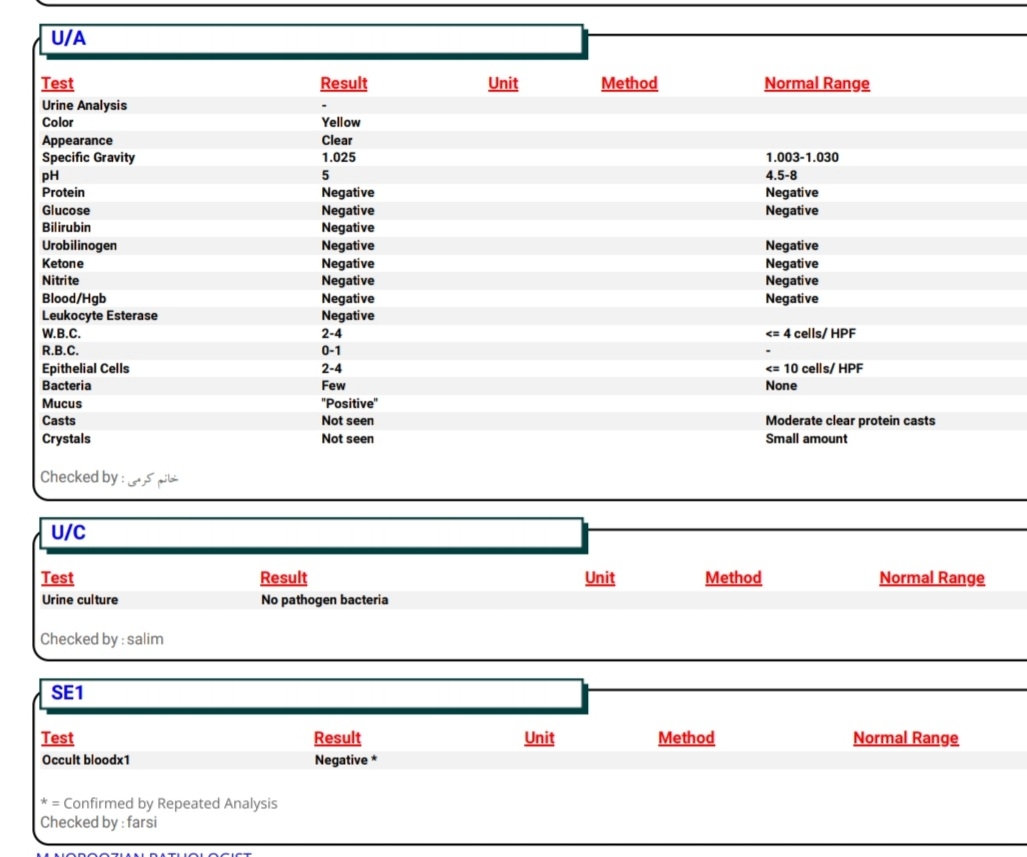Click the Occult bloodx1 test name
This screenshot has width=1027, height=857.
86,760
